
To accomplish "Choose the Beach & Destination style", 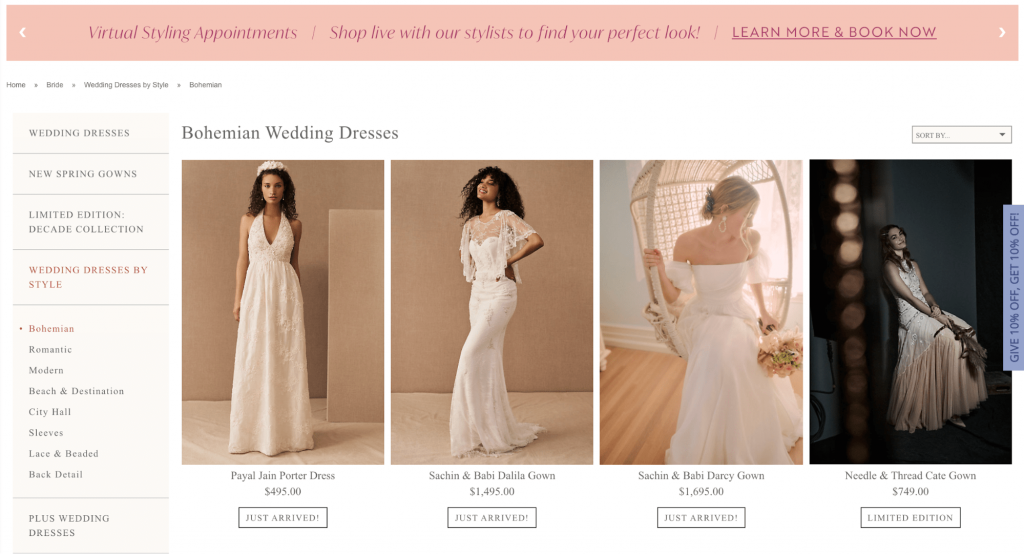I will [x=76, y=391].
